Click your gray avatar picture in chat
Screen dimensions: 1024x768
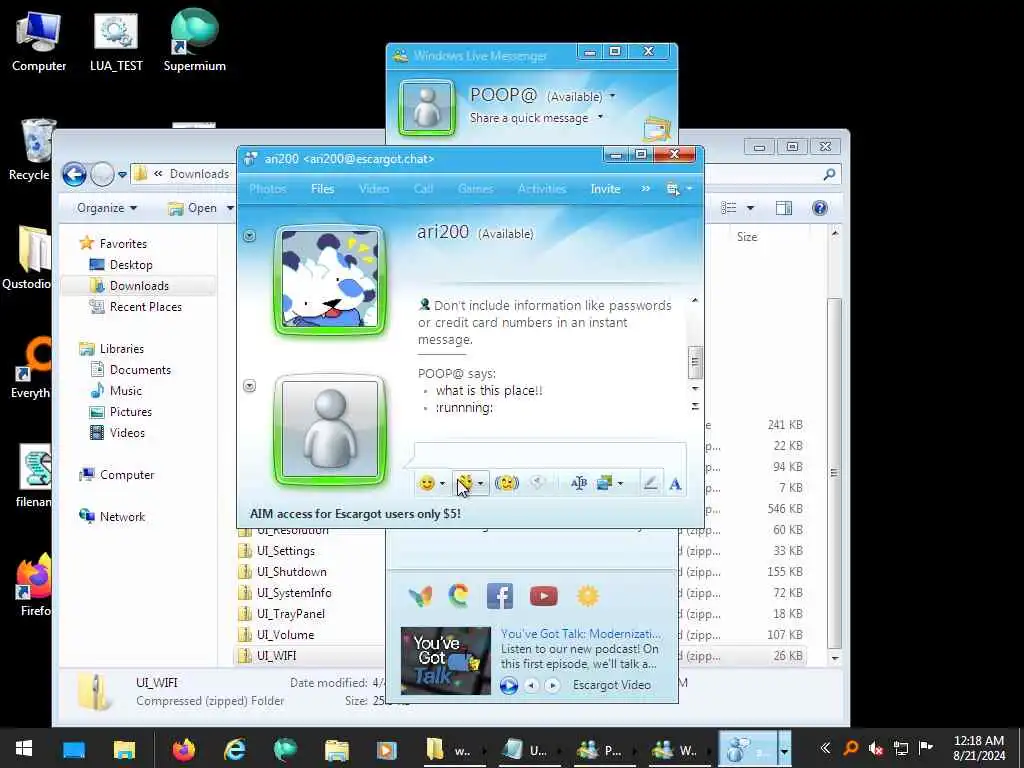tap(330, 430)
